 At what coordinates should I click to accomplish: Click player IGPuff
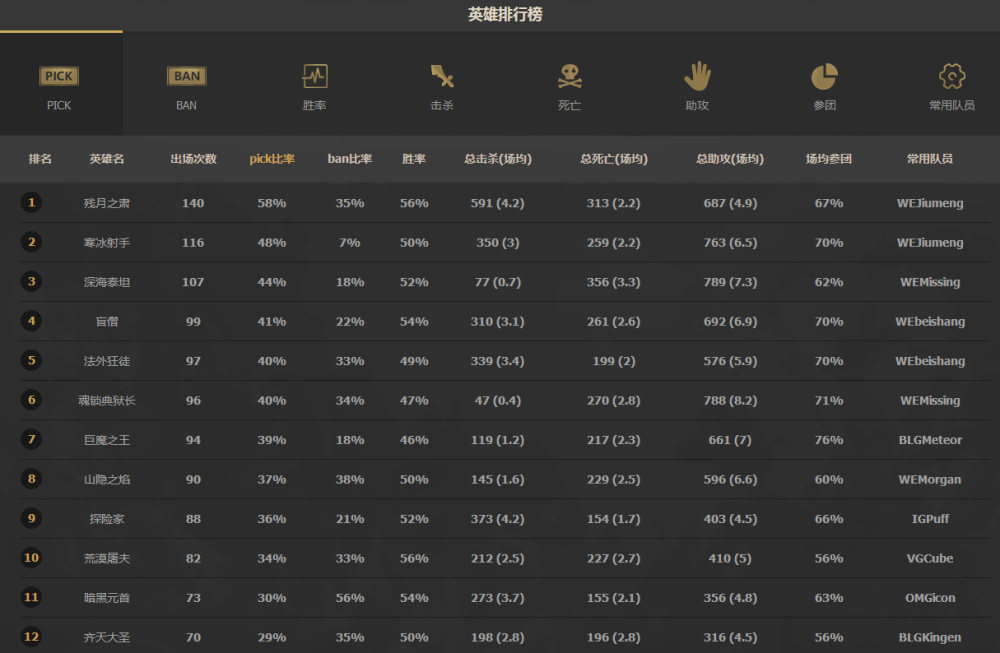pos(930,519)
